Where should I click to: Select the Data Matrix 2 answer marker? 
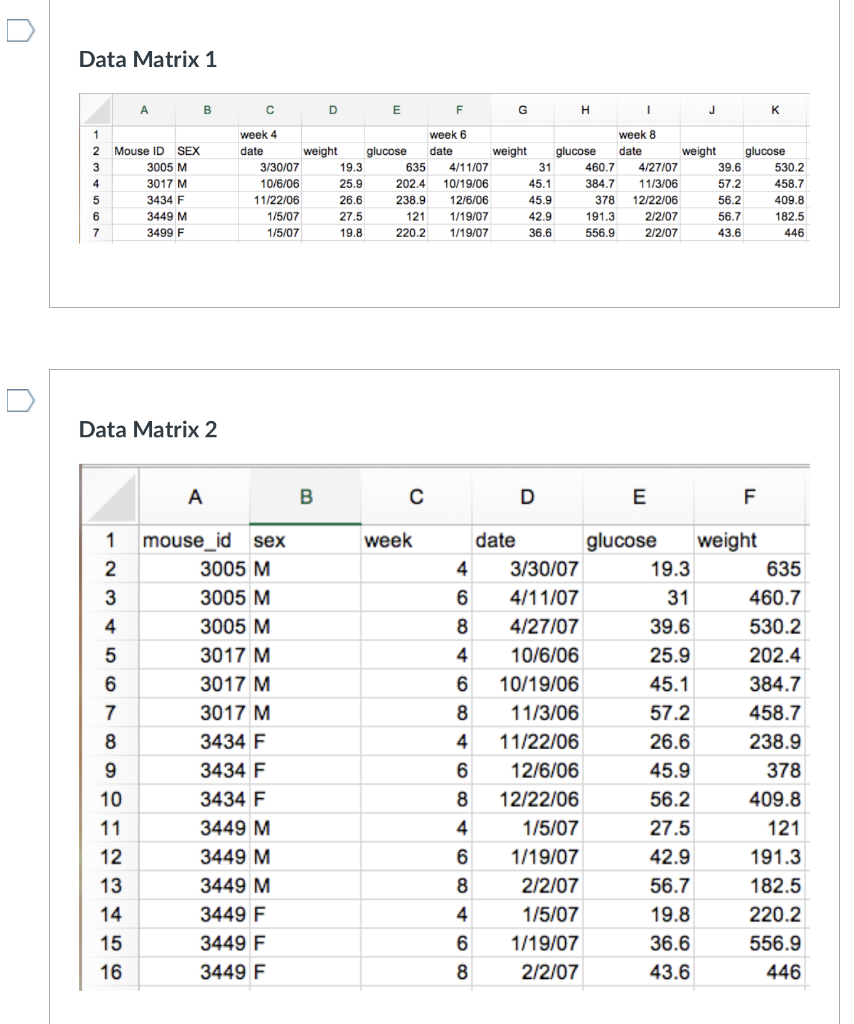[20, 401]
